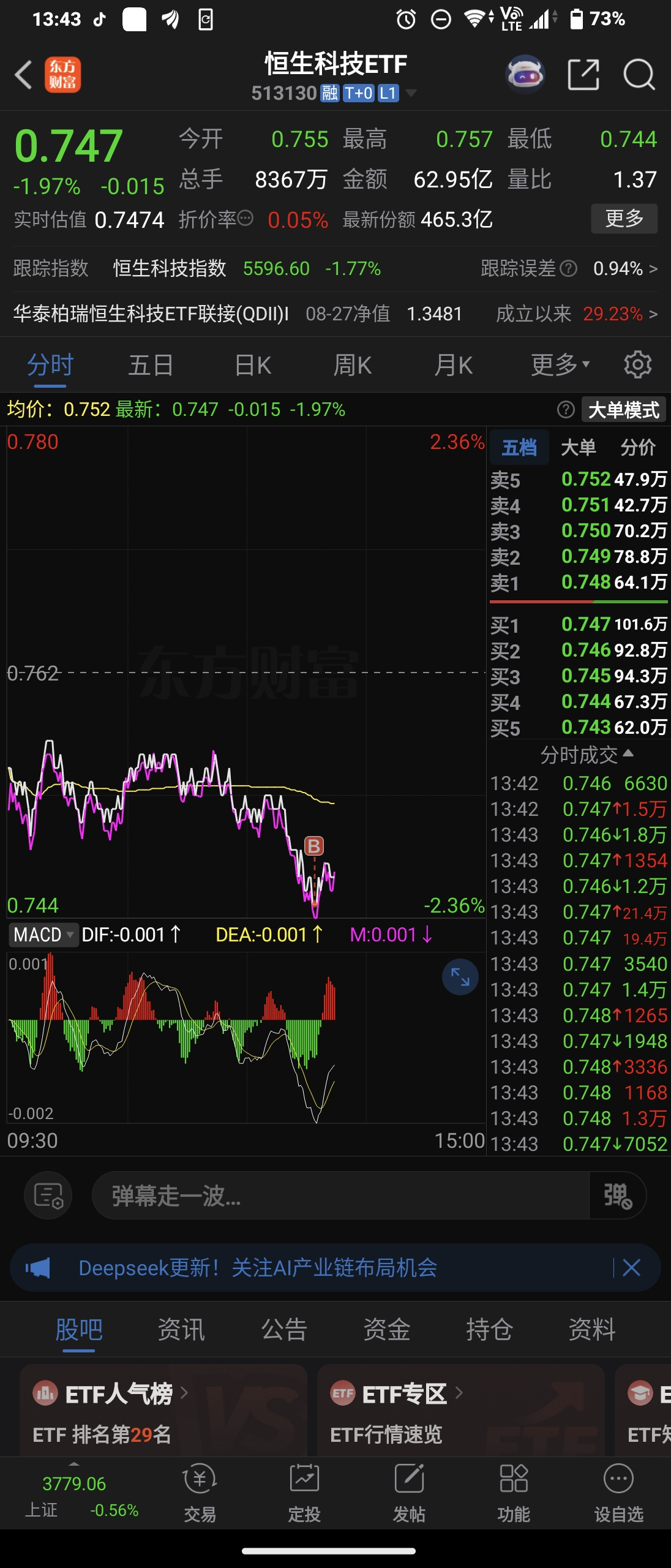Switch to 分时 chart tab
The height and width of the screenshot is (1568, 671).
[50, 365]
